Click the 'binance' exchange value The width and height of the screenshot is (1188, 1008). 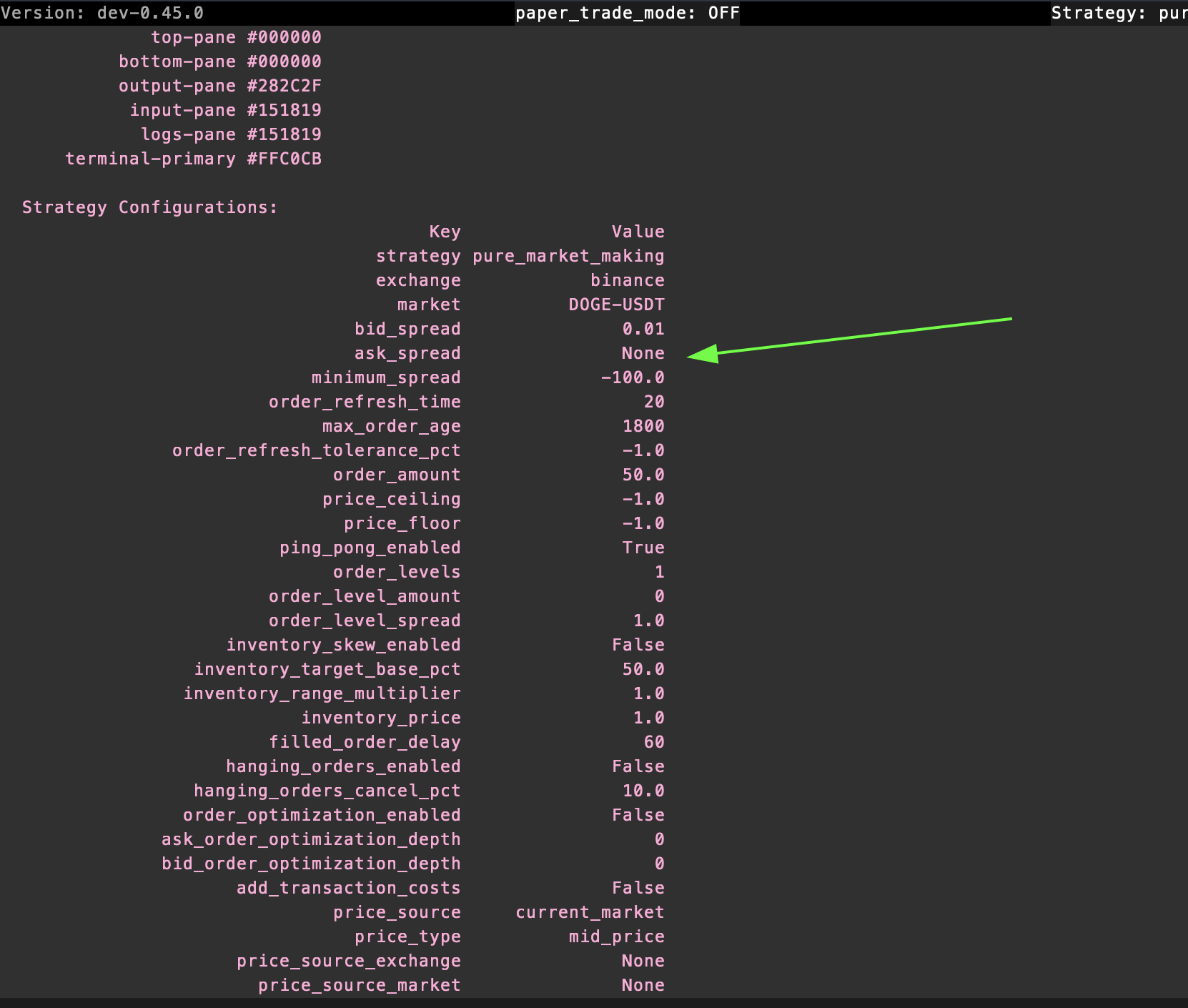(627, 280)
